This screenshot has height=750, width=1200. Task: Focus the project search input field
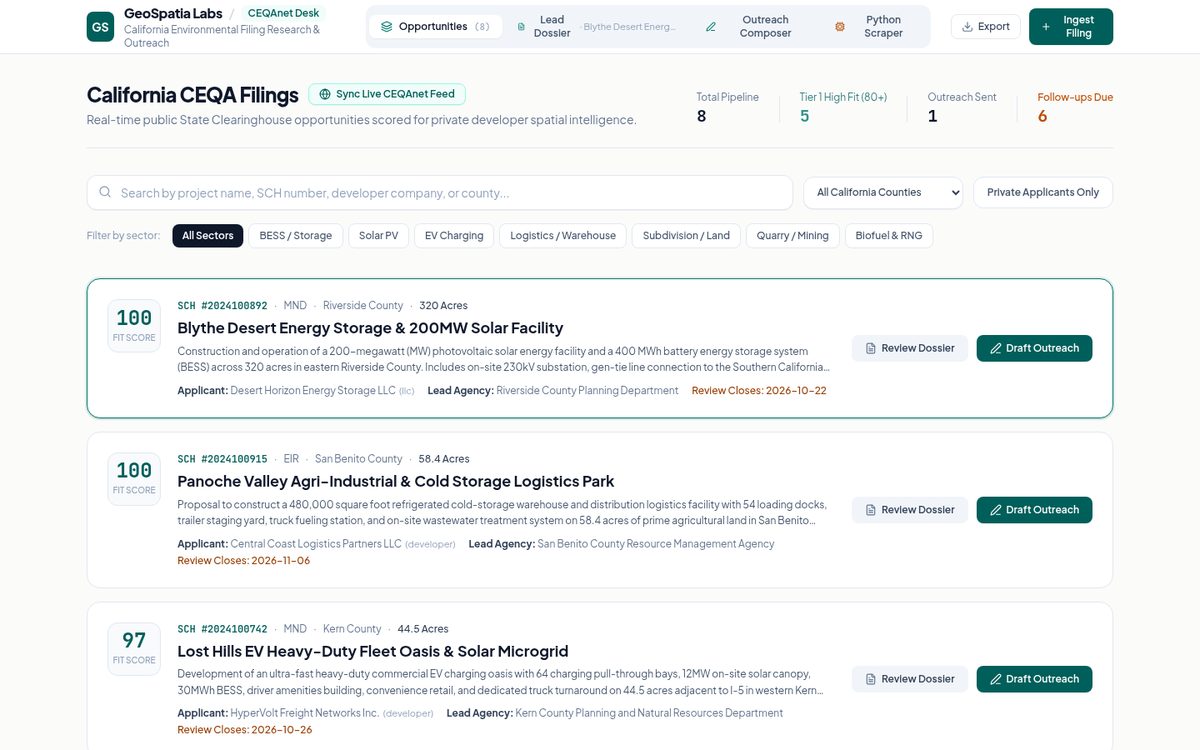click(x=440, y=192)
